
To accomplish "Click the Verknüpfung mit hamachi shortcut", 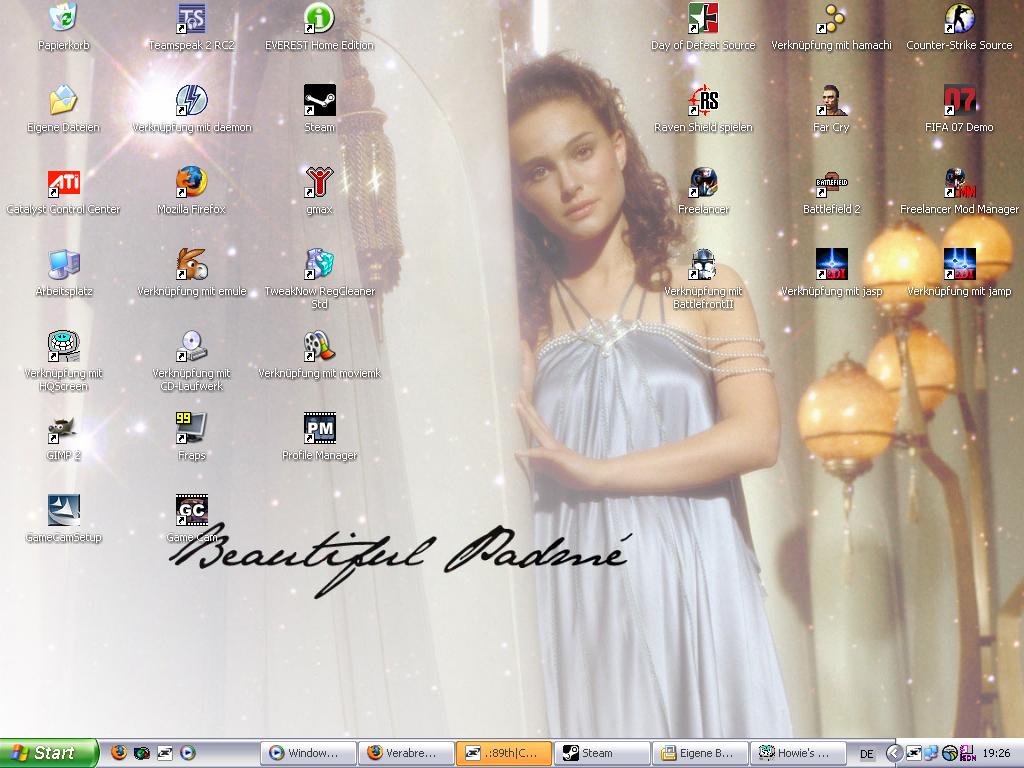I will point(831,18).
